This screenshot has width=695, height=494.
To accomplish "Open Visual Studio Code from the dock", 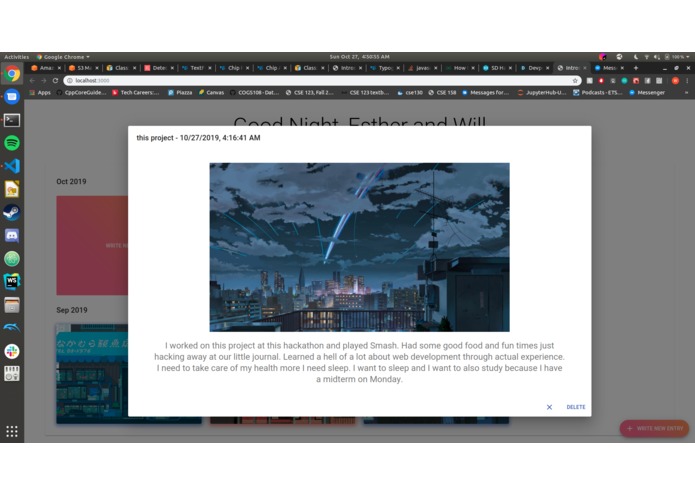I will pyautogui.click(x=12, y=166).
